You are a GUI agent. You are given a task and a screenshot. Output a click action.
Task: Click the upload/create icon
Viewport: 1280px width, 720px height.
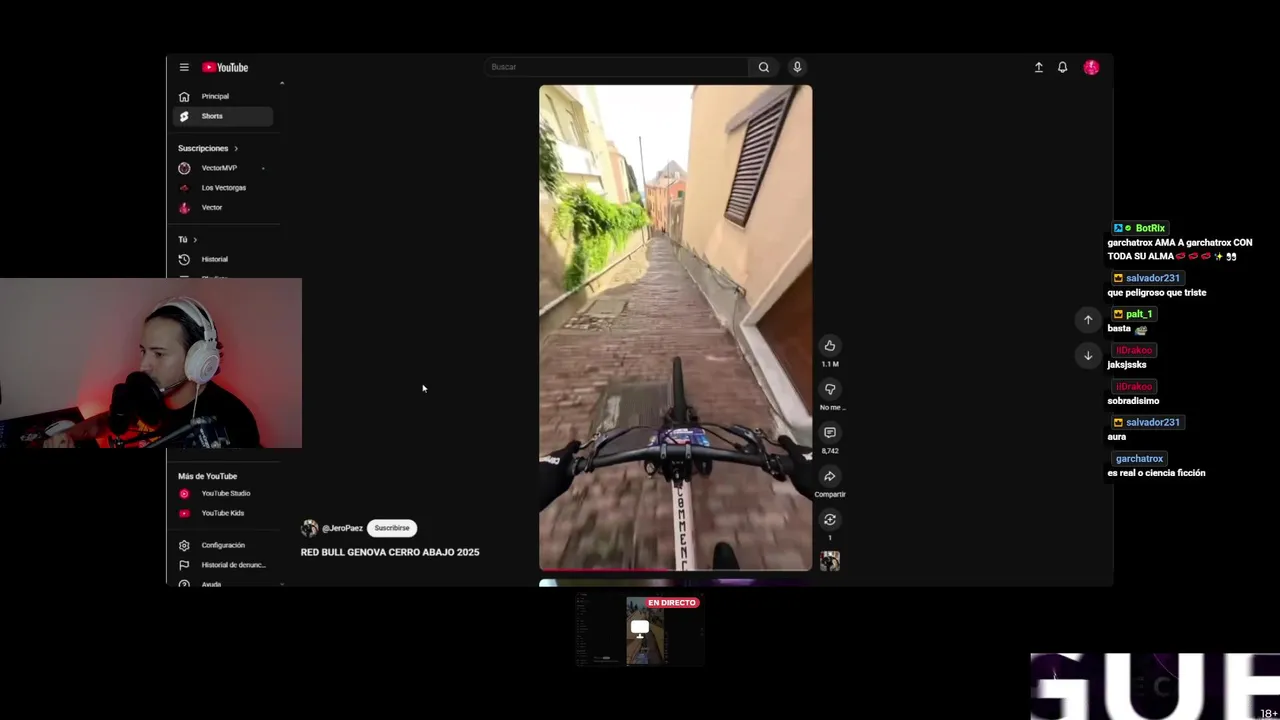pyautogui.click(x=1038, y=67)
